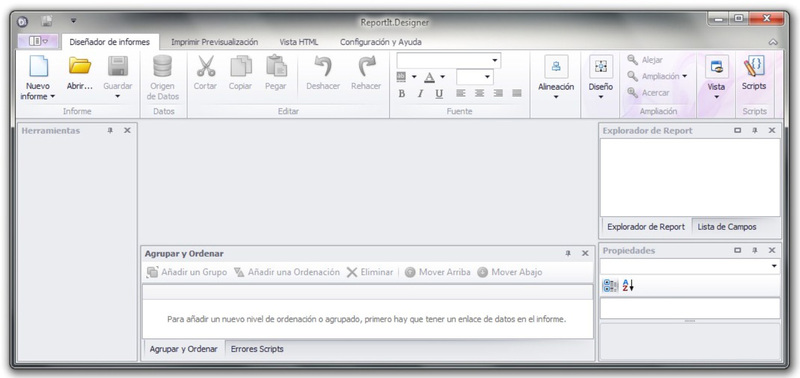
Task: Open the Configuración y Ayuda tab
Action: tap(381, 42)
